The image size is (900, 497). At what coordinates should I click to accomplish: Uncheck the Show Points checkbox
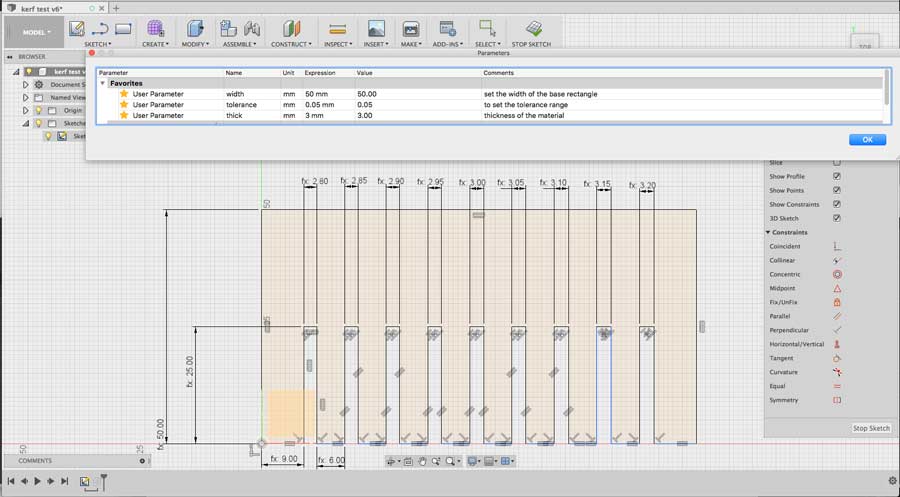point(837,190)
